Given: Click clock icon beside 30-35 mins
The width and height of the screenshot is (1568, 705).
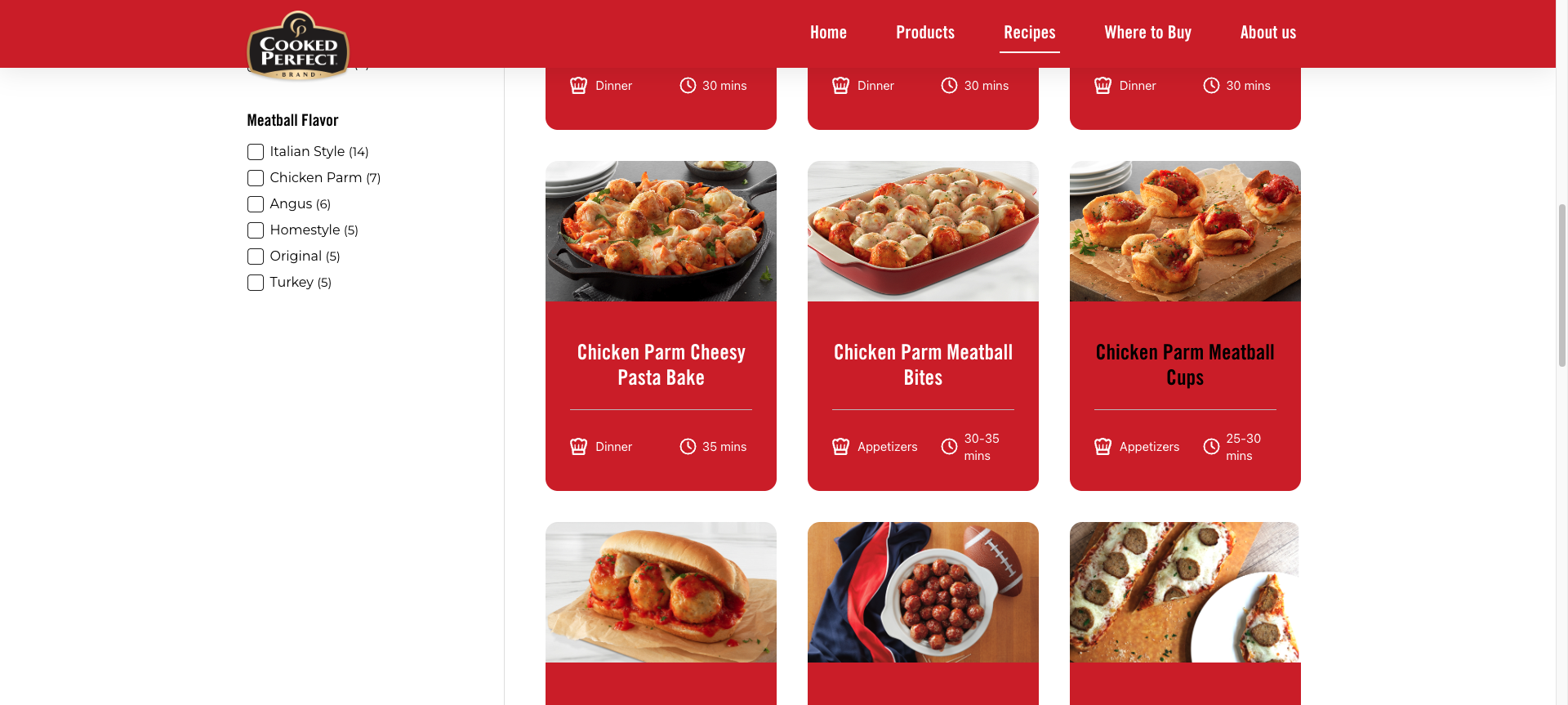Looking at the screenshot, I should [x=949, y=447].
